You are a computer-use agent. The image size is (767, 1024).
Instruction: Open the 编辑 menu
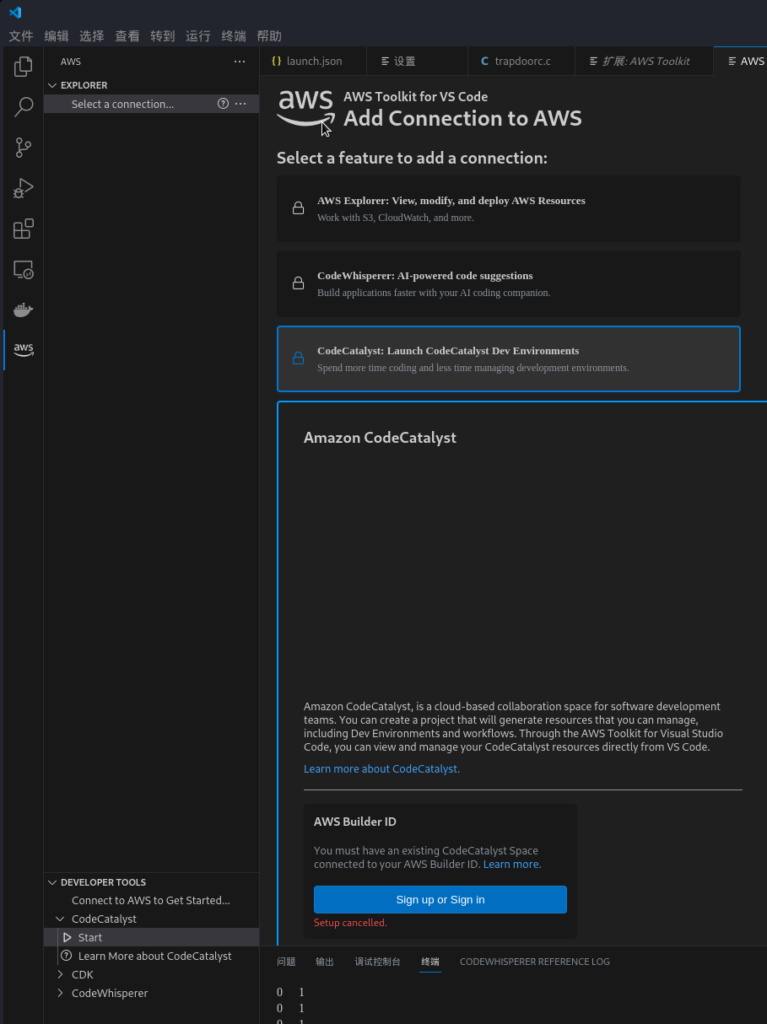[x=56, y=36]
